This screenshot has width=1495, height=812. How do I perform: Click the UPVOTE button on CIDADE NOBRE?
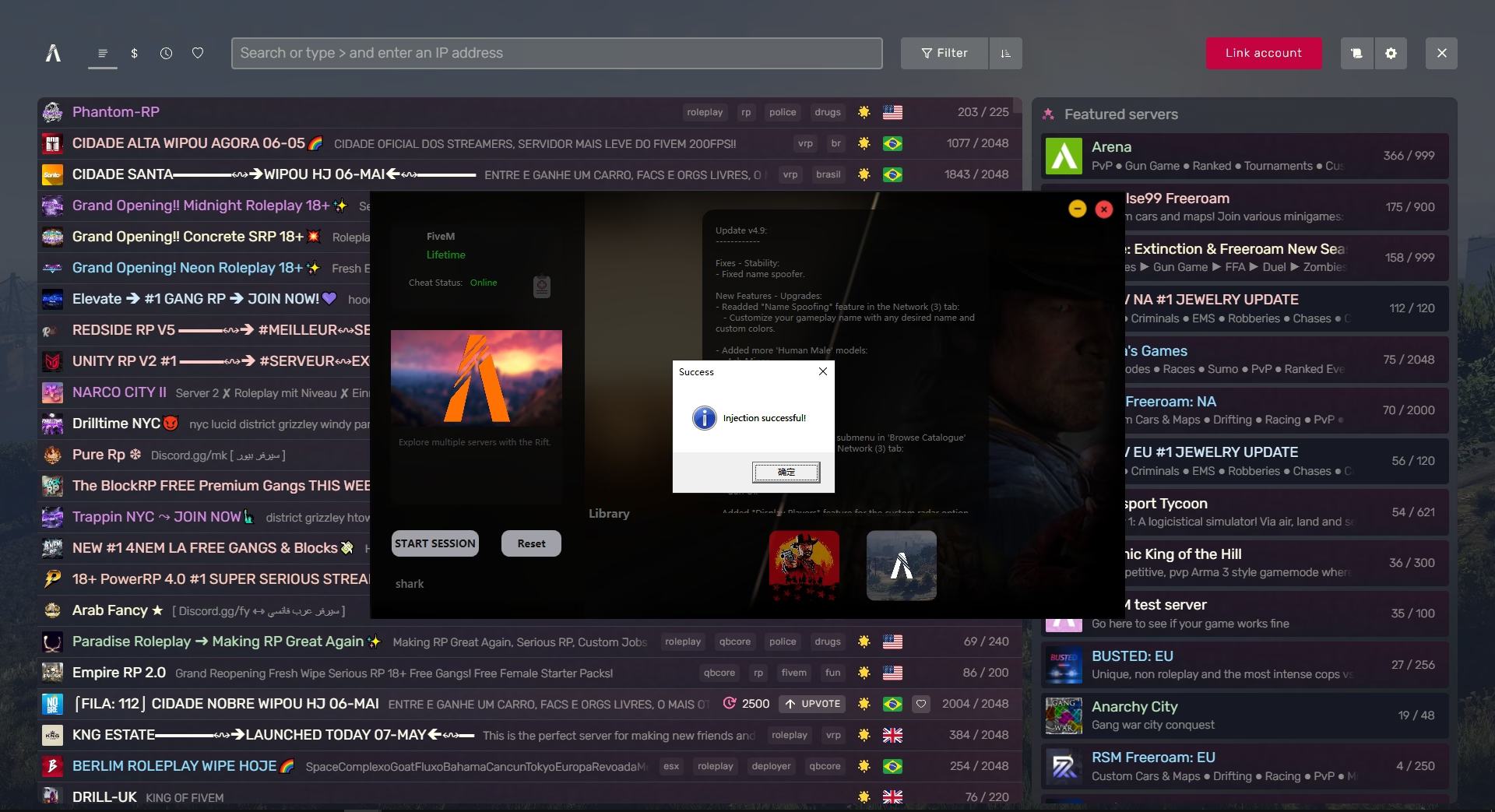[812, 704]
